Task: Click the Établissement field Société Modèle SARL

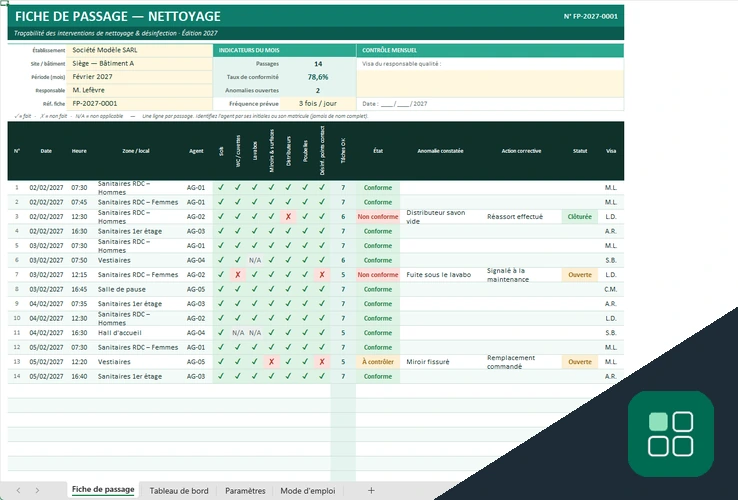Action: 140,50
